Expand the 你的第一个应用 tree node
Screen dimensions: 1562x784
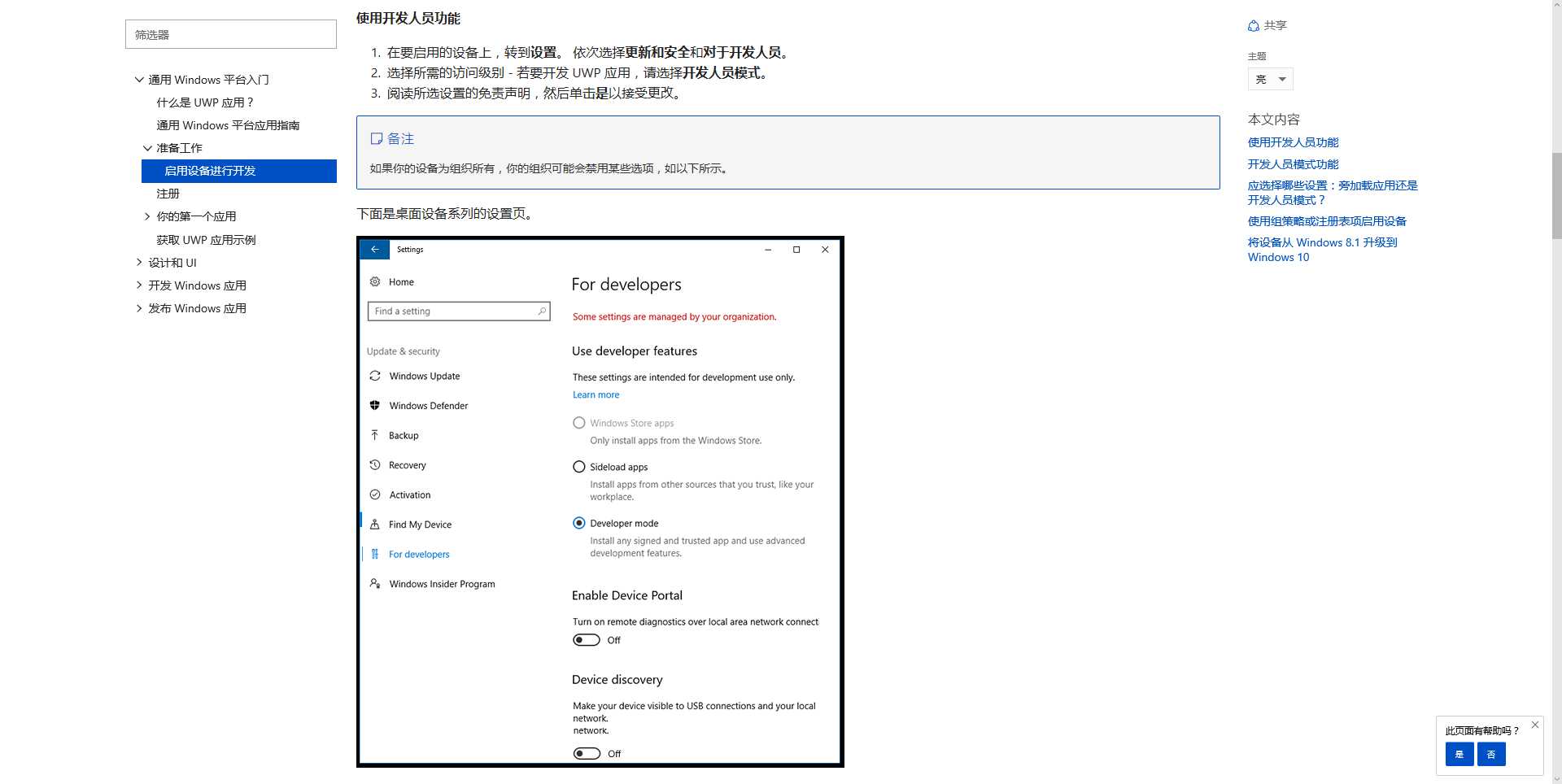tap(147, 216)
